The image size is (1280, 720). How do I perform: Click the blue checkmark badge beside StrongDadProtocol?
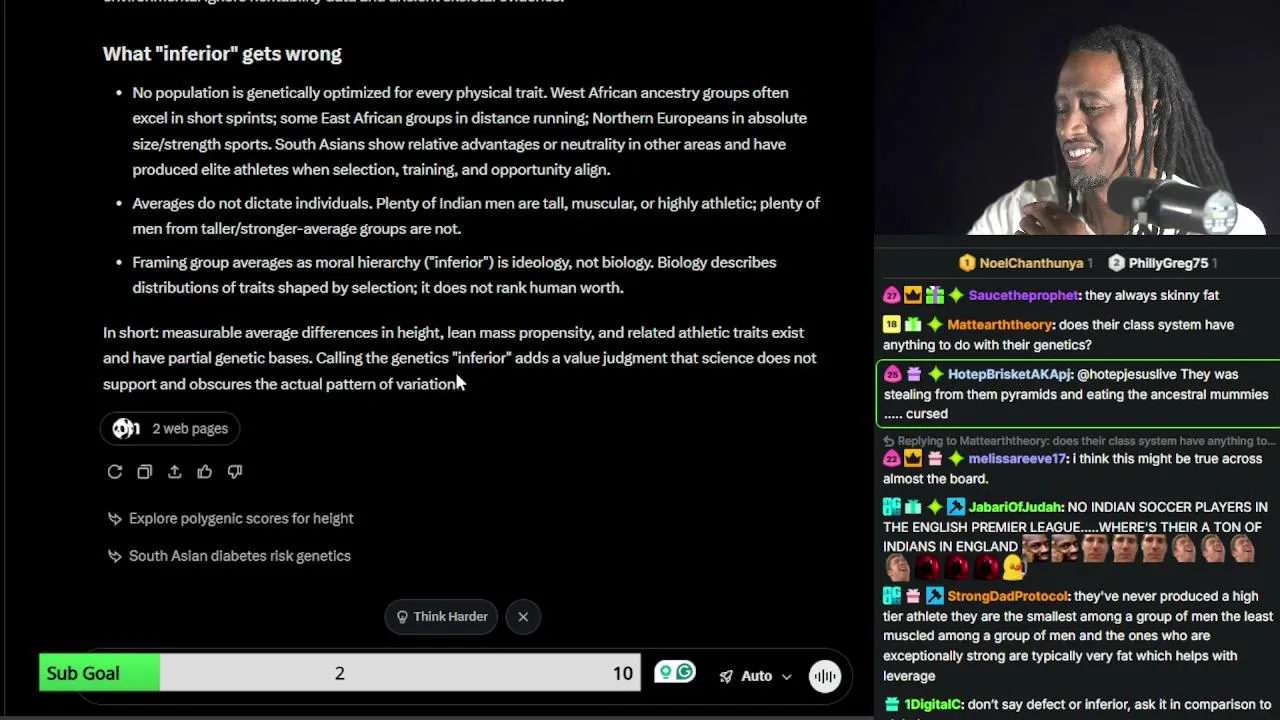tap(935, 596)
